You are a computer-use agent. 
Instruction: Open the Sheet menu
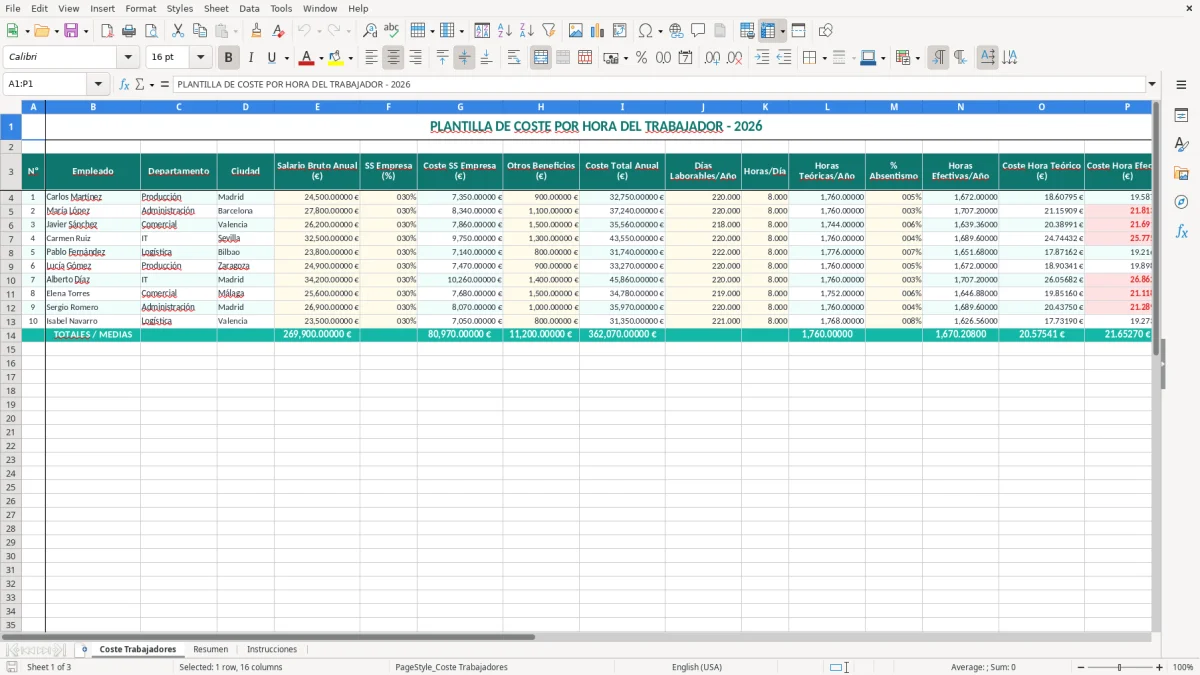pos(216,8)
